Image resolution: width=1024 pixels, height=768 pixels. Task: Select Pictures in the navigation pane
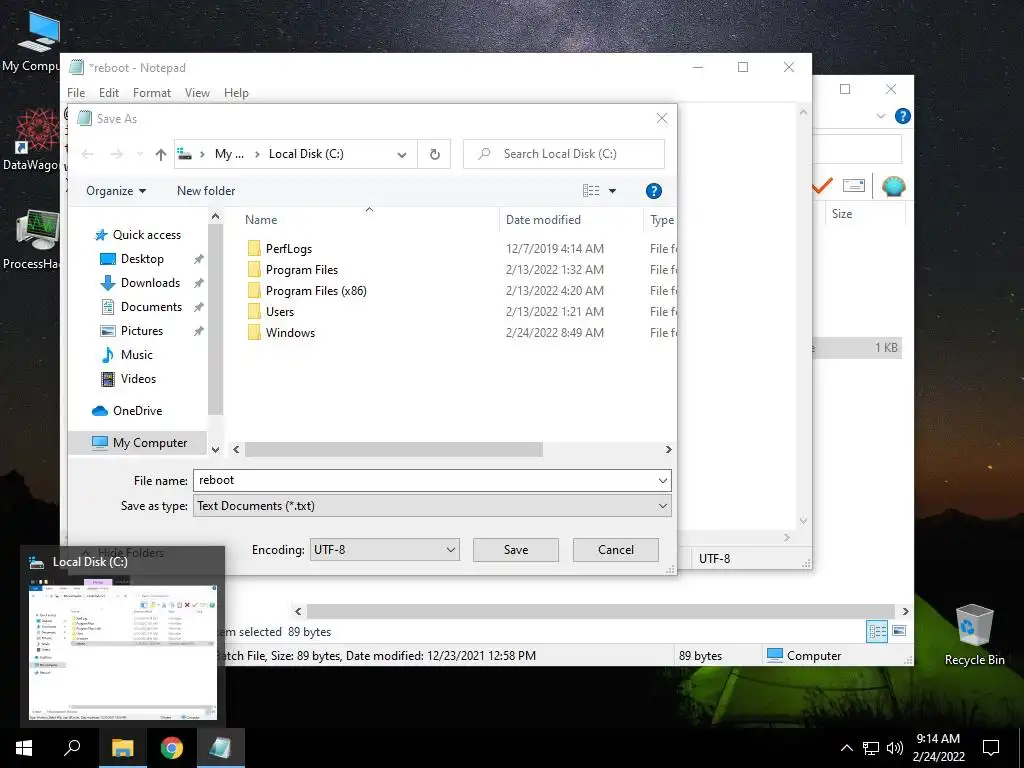click(142, 330)
